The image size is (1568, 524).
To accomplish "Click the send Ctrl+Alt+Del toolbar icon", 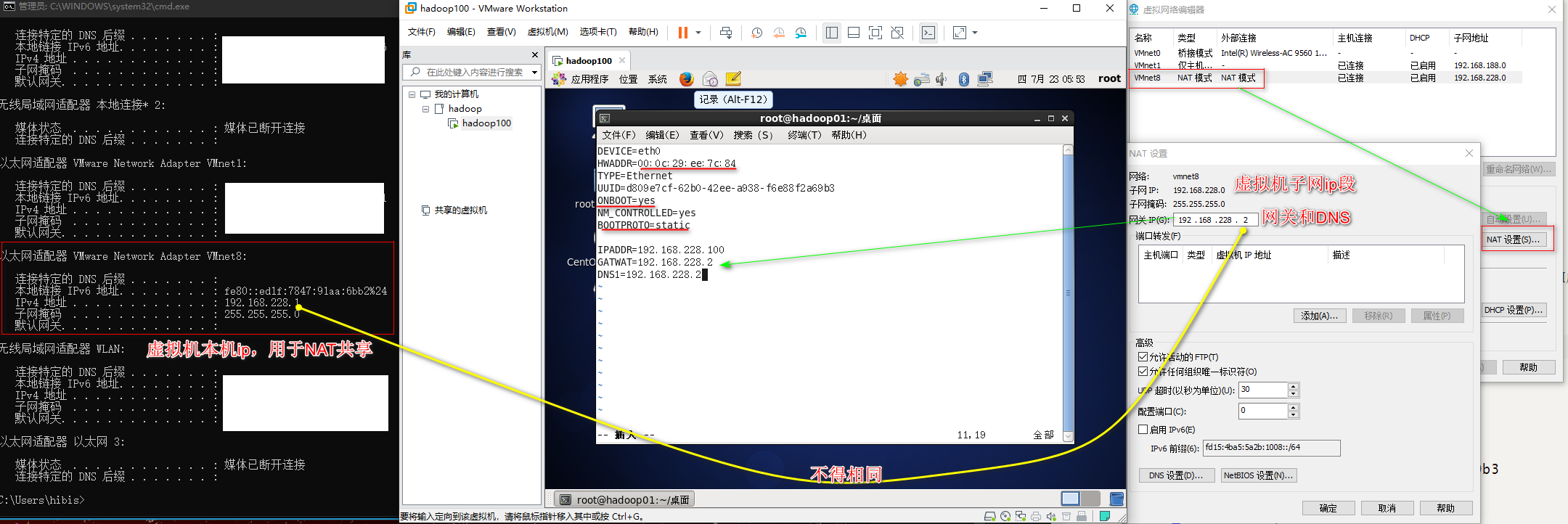I will (x=726, y=33).
